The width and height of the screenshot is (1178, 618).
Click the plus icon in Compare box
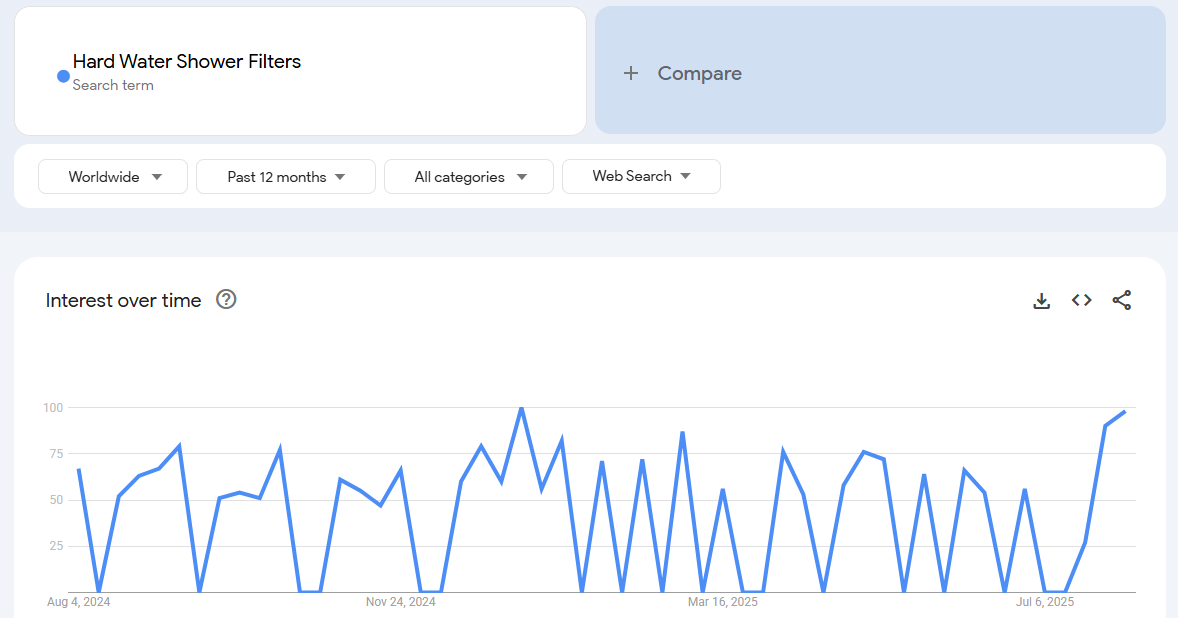click(630, 73)
